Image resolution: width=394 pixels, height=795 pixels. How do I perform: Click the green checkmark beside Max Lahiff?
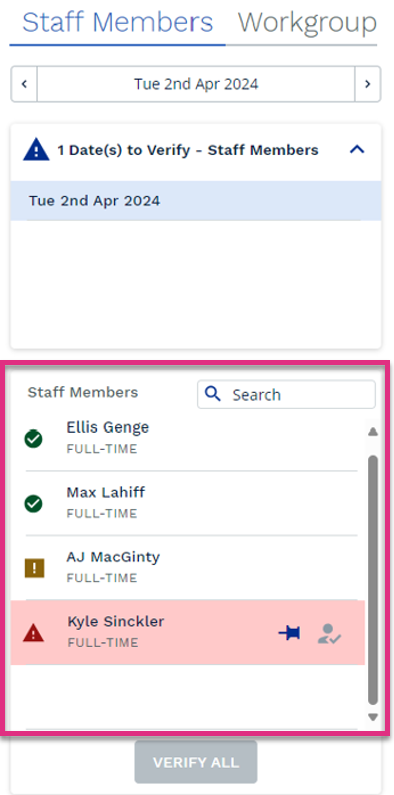pos(33,503)
